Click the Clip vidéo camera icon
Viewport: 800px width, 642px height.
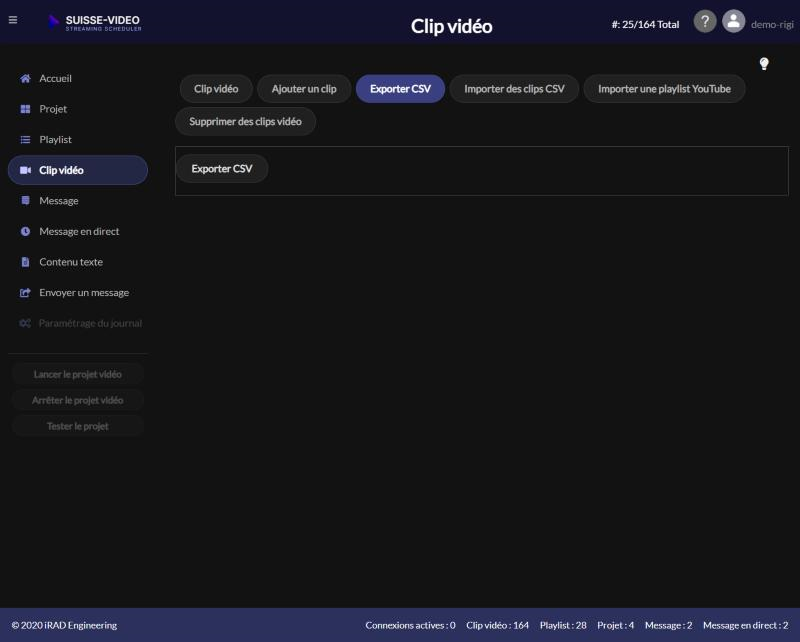[25, 170]
